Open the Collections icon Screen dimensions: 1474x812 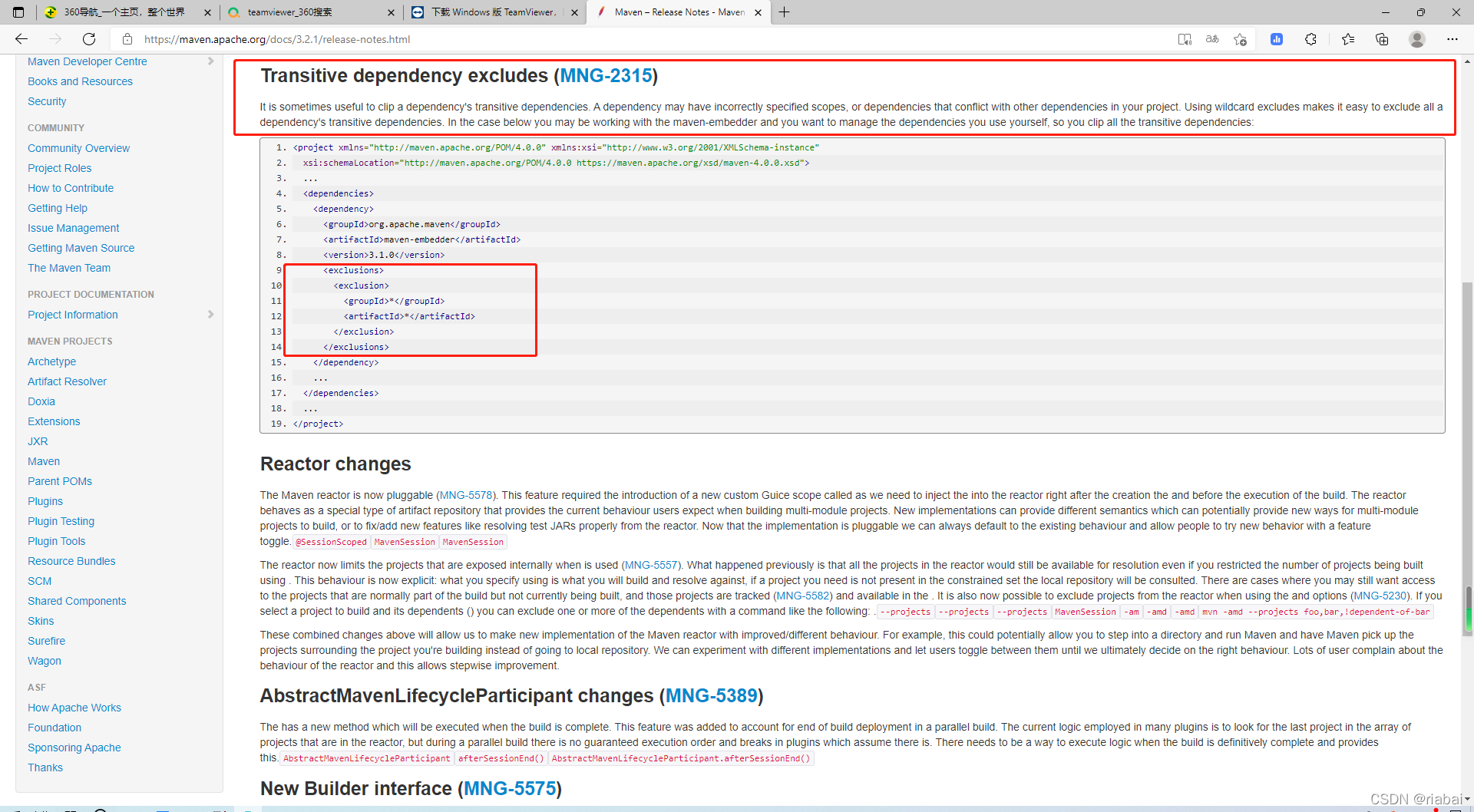[x=1382, y=39]
